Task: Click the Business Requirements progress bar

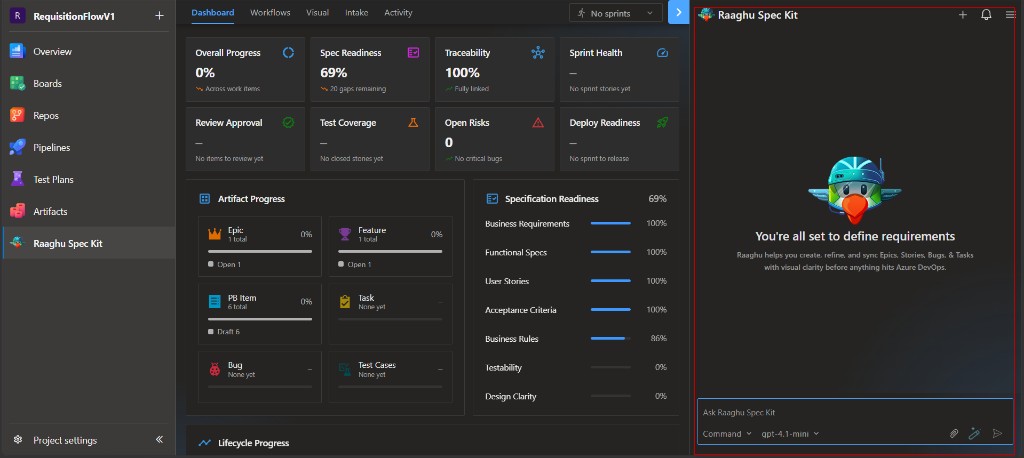Action: tap(611, 223)
